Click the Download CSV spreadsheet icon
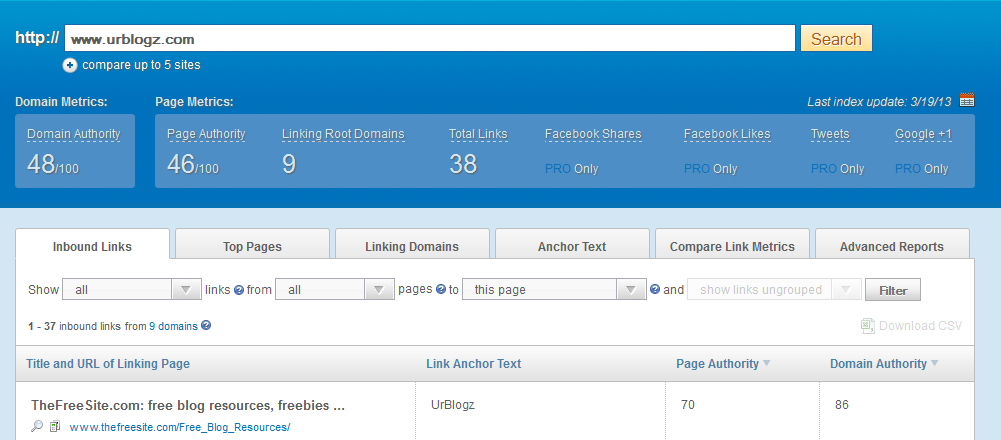Screen dimensions: 1001x440 [x=867, y=326]
